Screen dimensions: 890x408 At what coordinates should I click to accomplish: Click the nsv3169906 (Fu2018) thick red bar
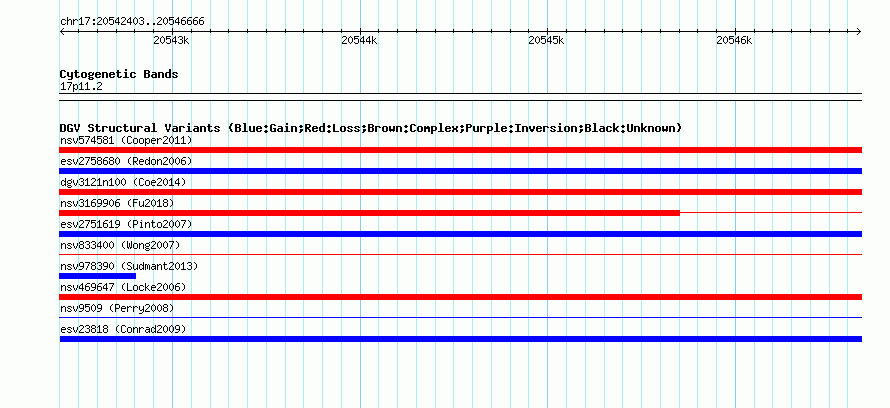click(370, 213)
